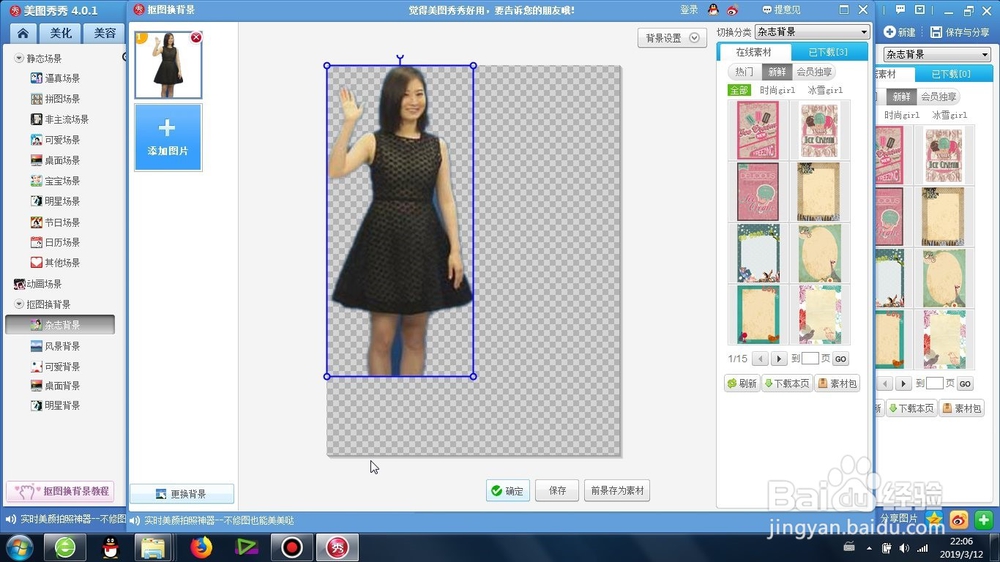Viewport: 1000px width, 562px height.
Task: Click the Weibo icon in title bar
Action: click(x=732, y=10)
